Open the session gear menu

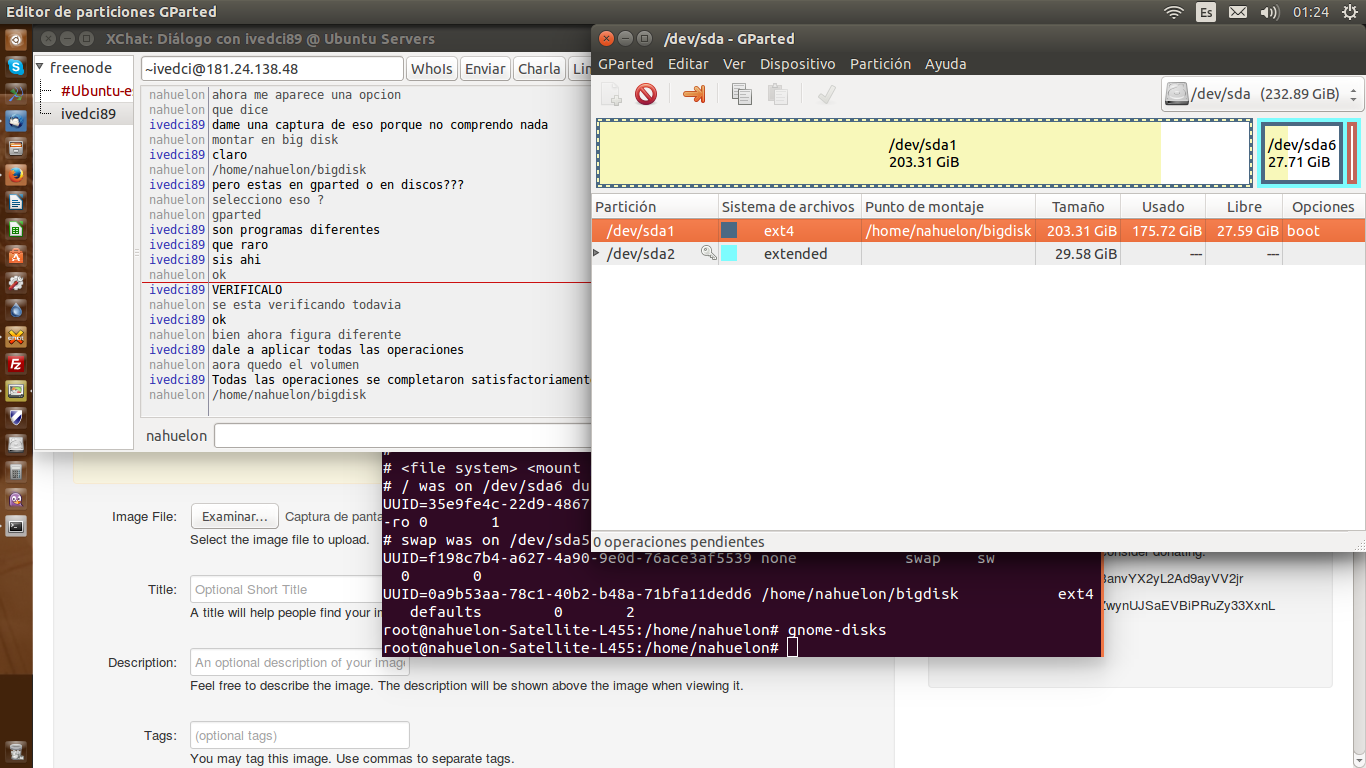(1350, 12)
